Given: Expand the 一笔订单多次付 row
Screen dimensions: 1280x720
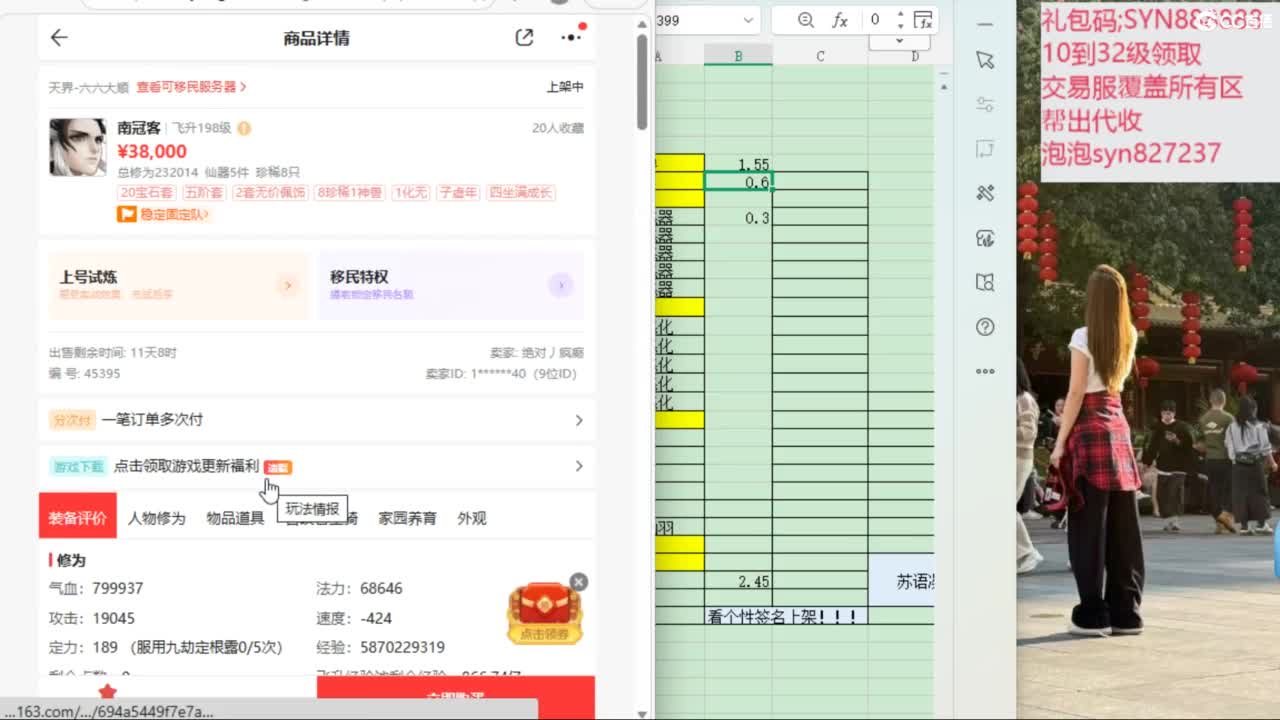Looking at the screenshot, I should 316,420.
